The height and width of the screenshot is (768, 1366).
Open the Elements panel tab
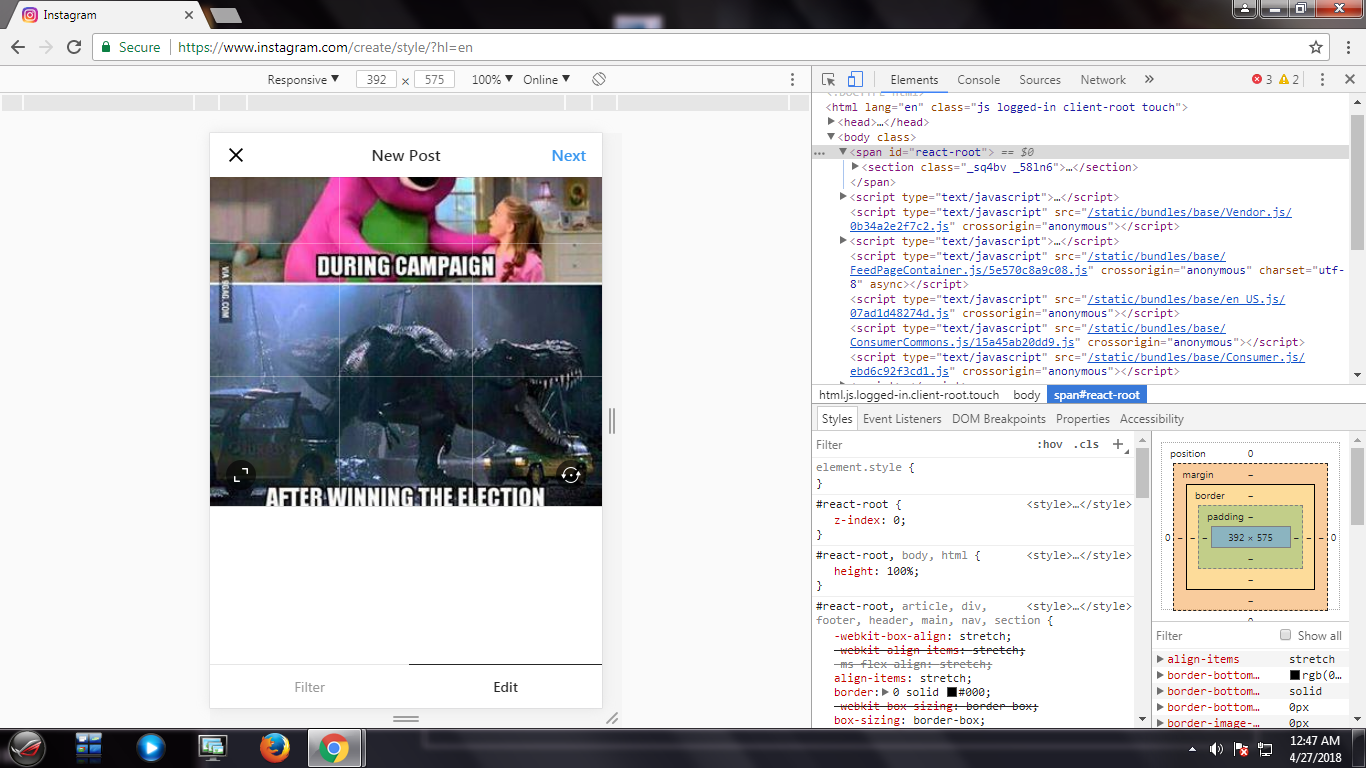tap(914, 80)
